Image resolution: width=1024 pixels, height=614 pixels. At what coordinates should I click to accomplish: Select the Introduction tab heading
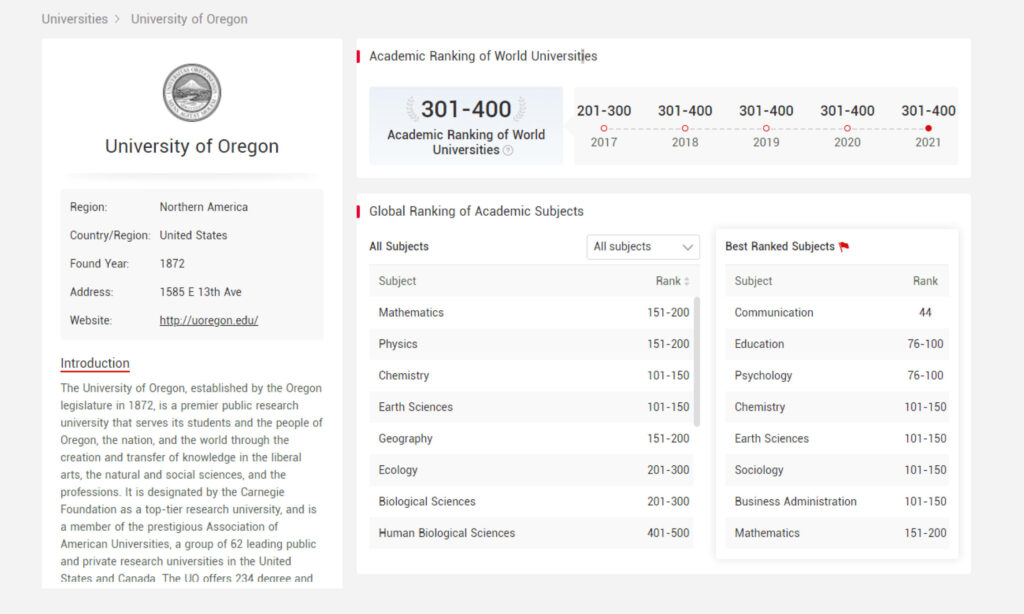coord(95,363)
